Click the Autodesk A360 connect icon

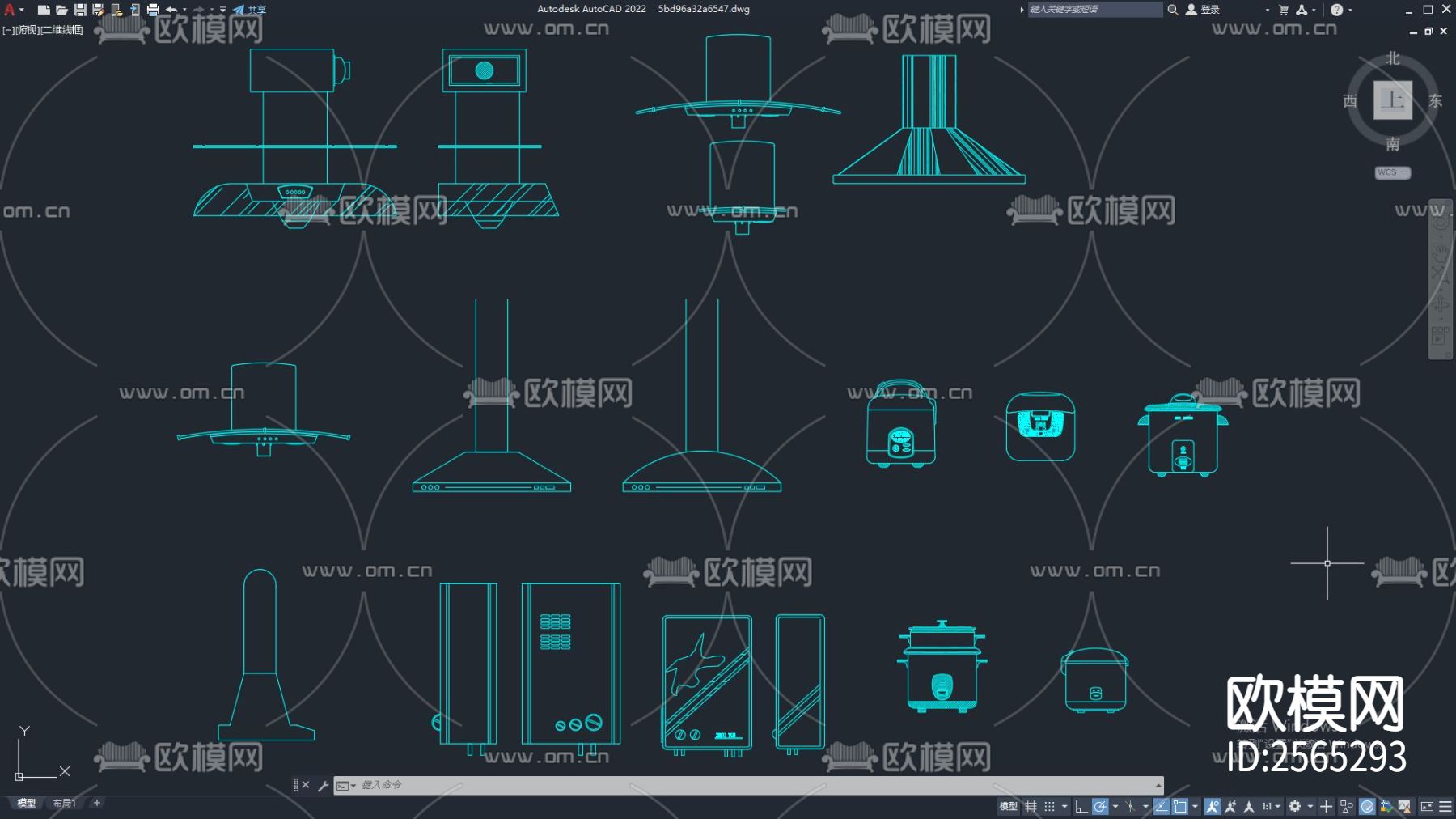coord(1302,10)
